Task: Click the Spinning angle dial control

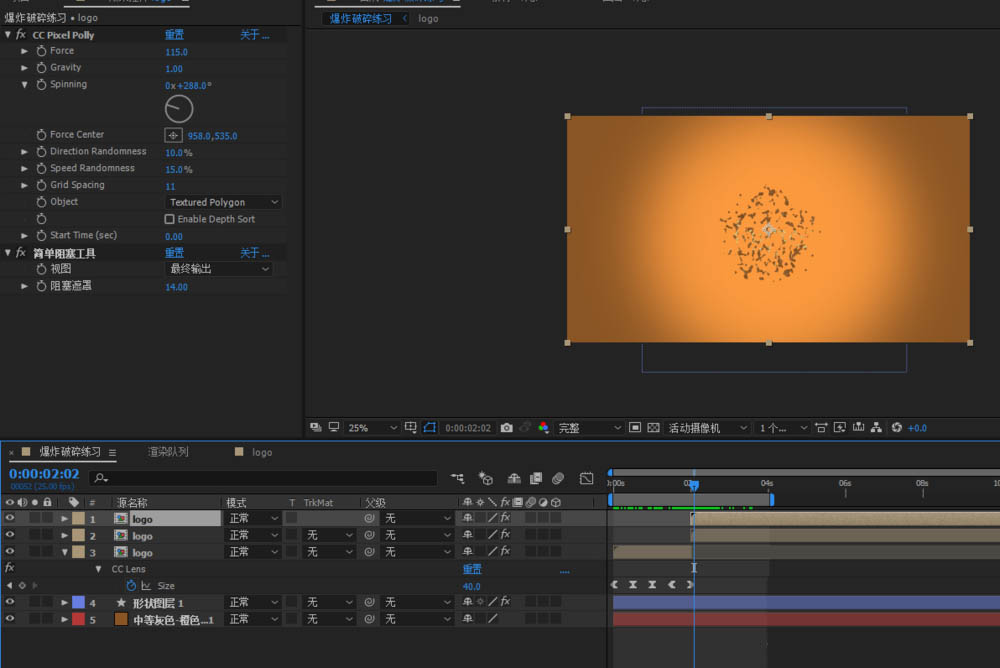Action: pyautogui.click(x=179, y=109)
